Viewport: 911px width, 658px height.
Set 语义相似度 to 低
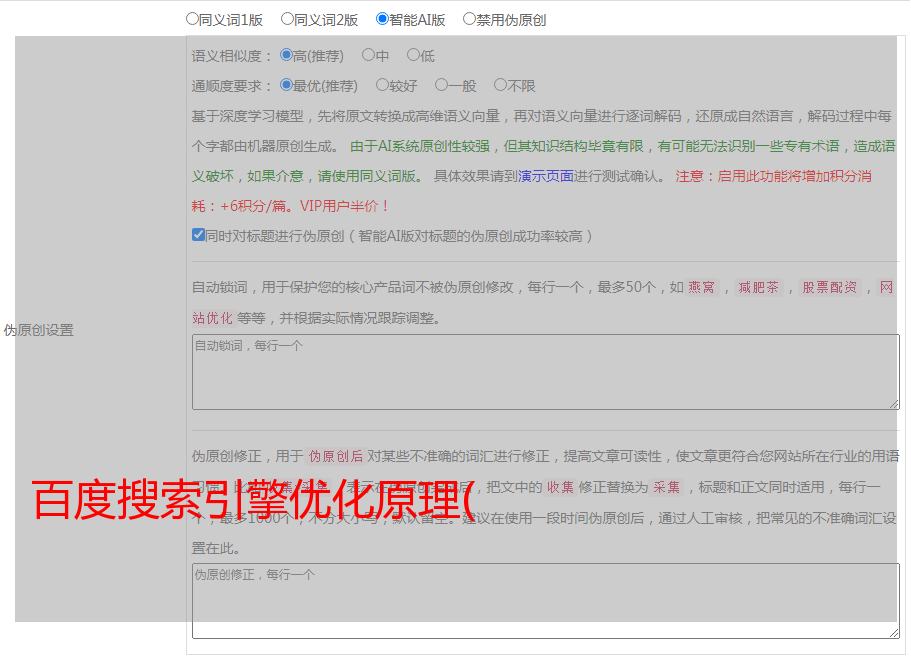[413, 55]
